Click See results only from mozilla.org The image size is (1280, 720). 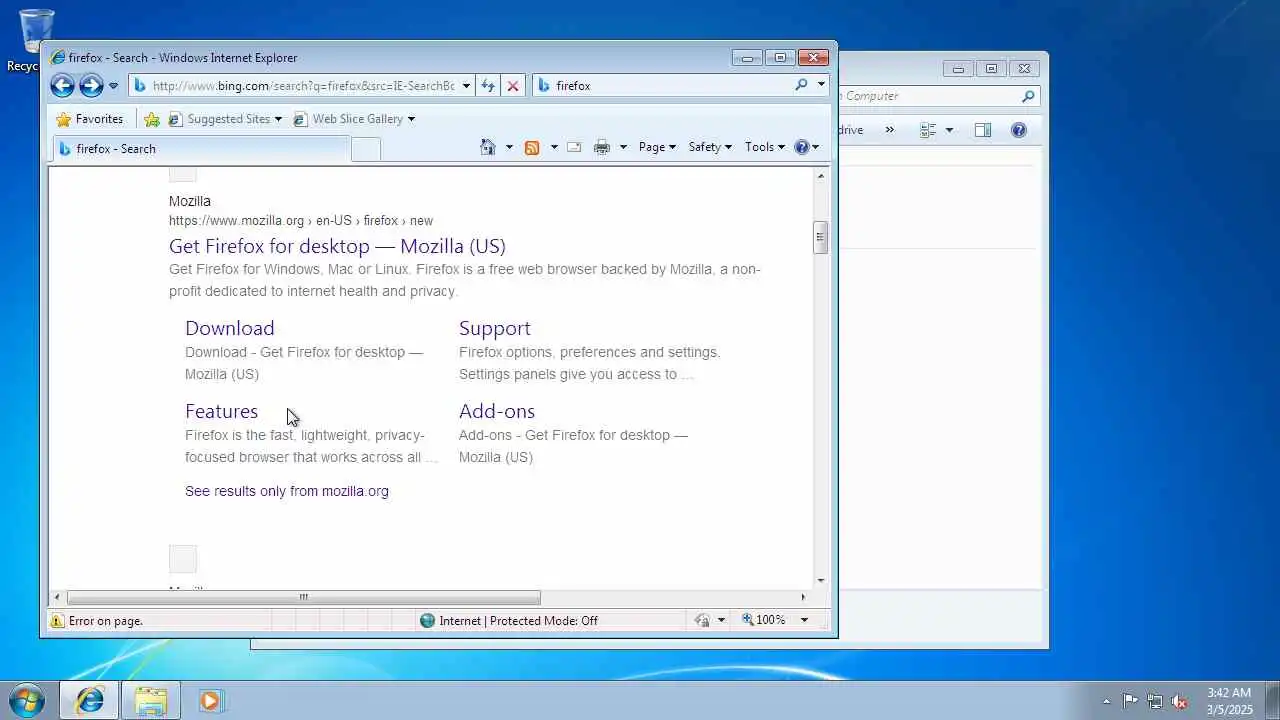pyautogui.click(x=286, y=491)
